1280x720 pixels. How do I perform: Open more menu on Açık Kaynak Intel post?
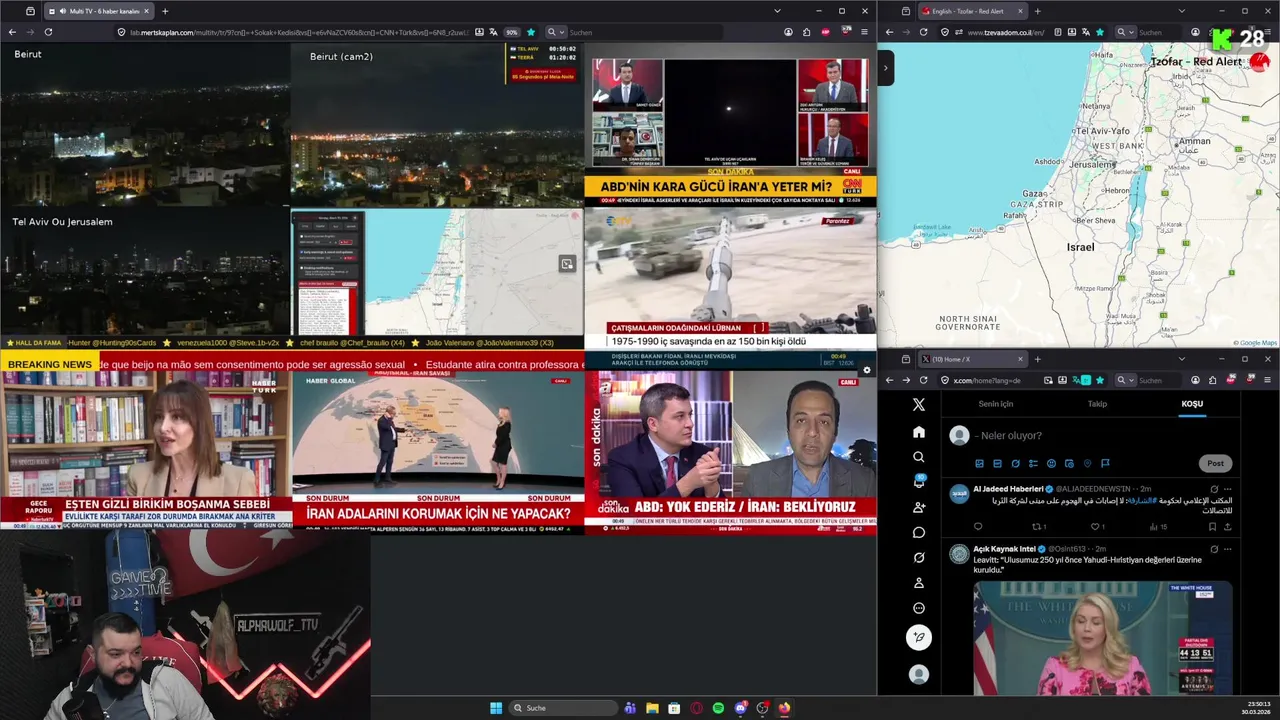tap(1227, 549)
